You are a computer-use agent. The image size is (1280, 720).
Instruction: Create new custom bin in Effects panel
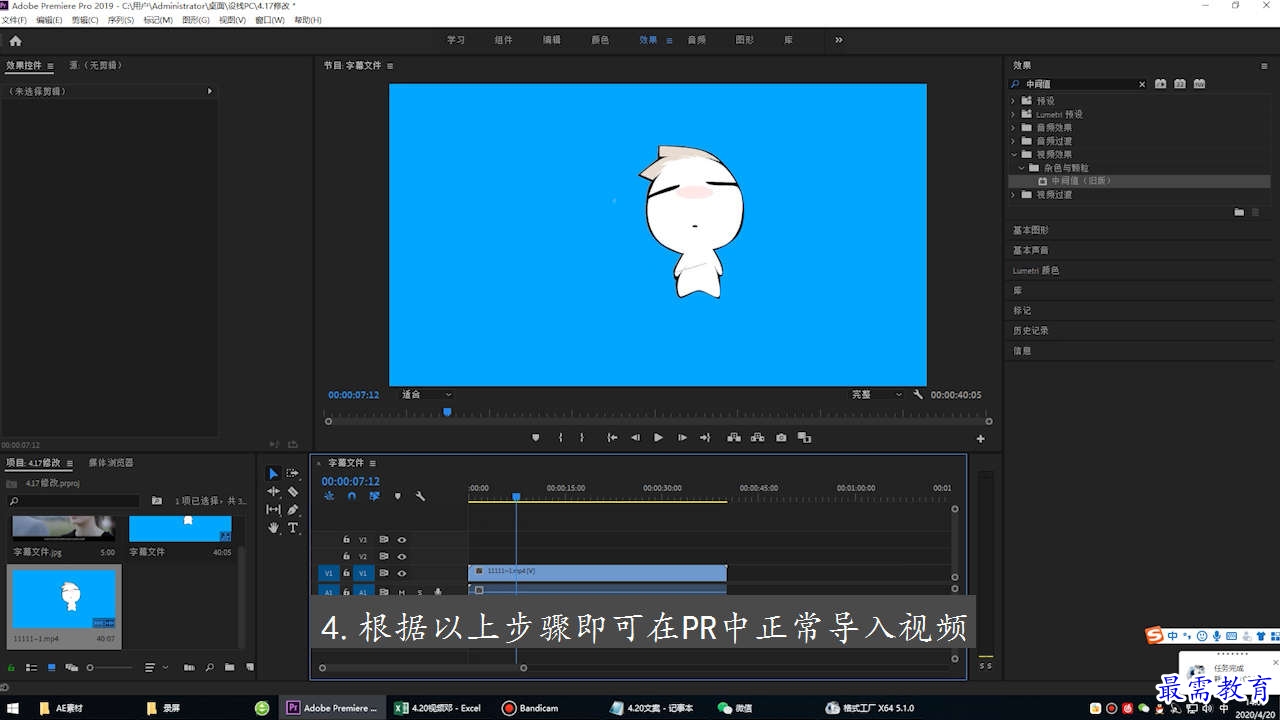pyautogui.click(x=1239, y=212)
